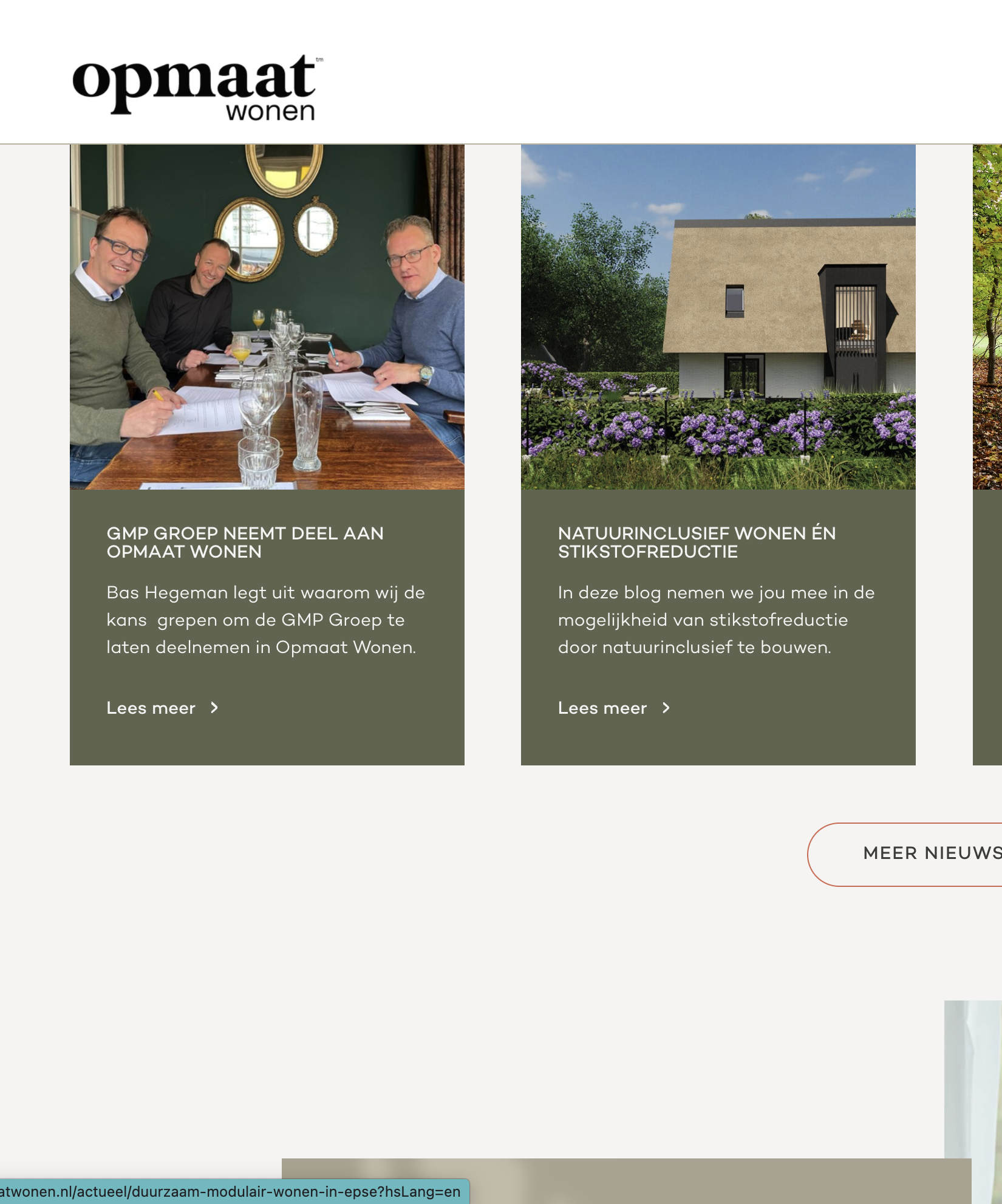The image size is (1002, 1204).
Task: Click the arrow beside the Natuurinclusief Lees meer
Action: (x=666, y=708)
